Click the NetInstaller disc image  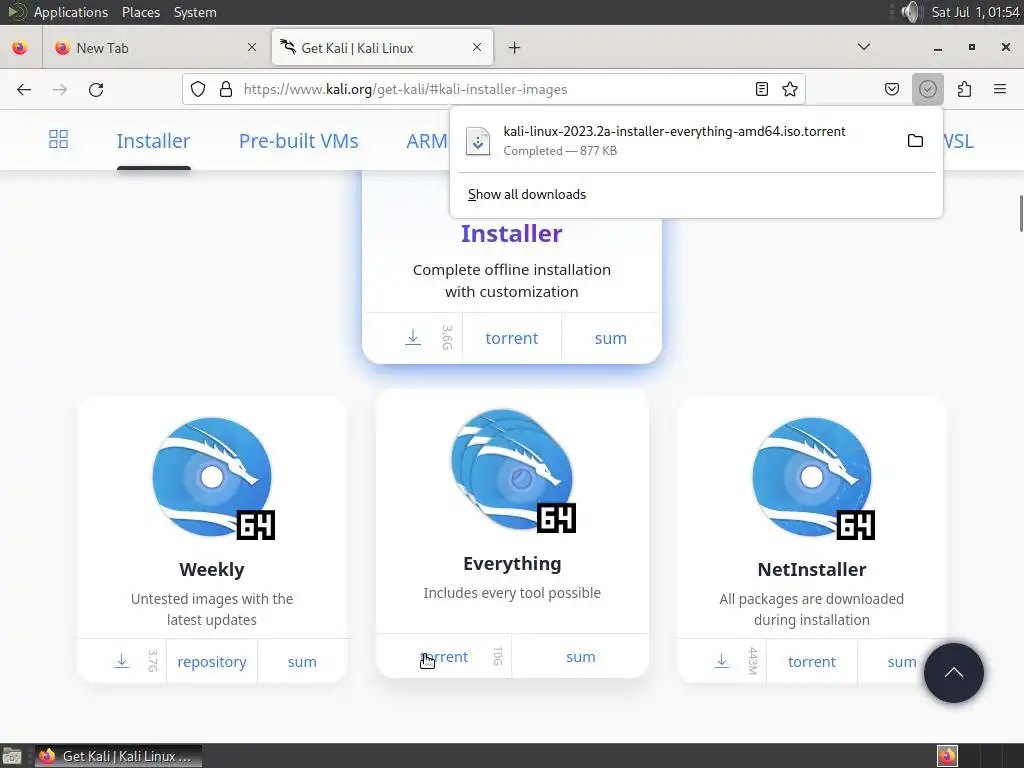[x=813, y=478]
